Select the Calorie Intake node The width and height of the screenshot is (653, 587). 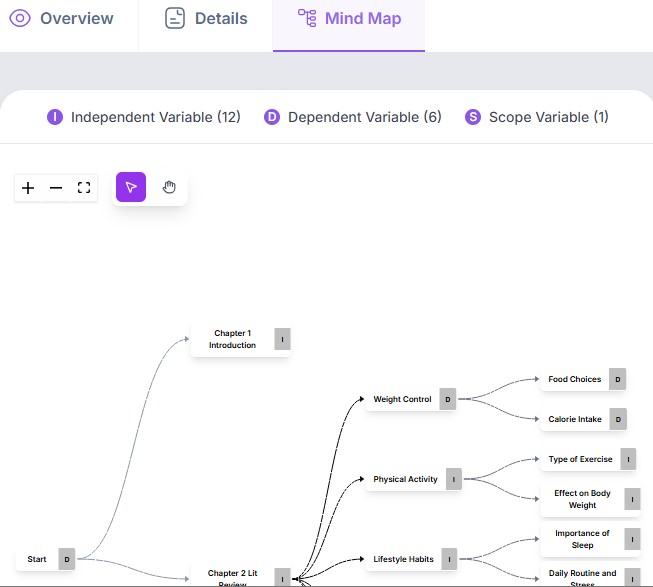(x=583, y=419)
